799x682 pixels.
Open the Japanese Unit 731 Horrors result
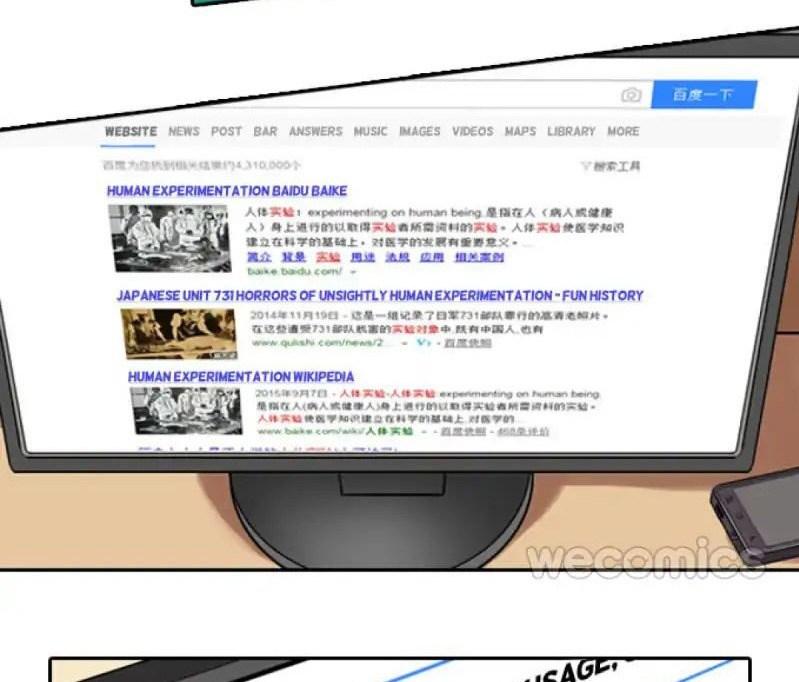click(x=379, y=296)
